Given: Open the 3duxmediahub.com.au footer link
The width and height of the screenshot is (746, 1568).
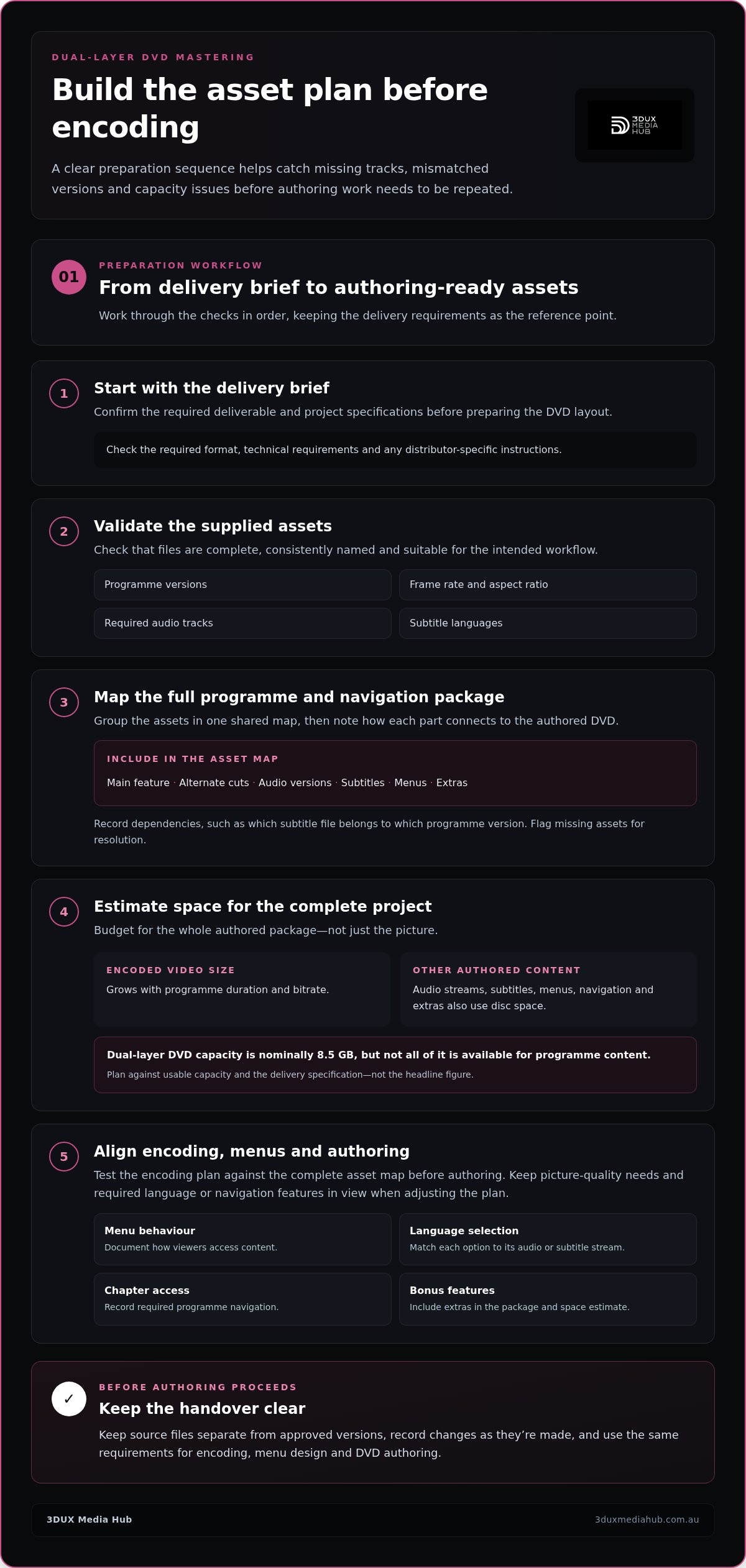Looking at the screenshot, I should point(647,1520).
